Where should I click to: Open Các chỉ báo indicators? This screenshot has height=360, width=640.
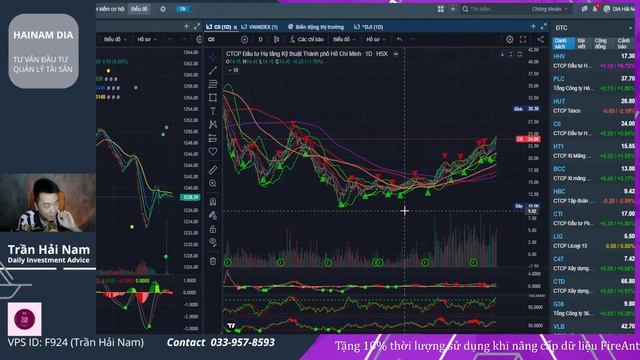tap(307, 40)
